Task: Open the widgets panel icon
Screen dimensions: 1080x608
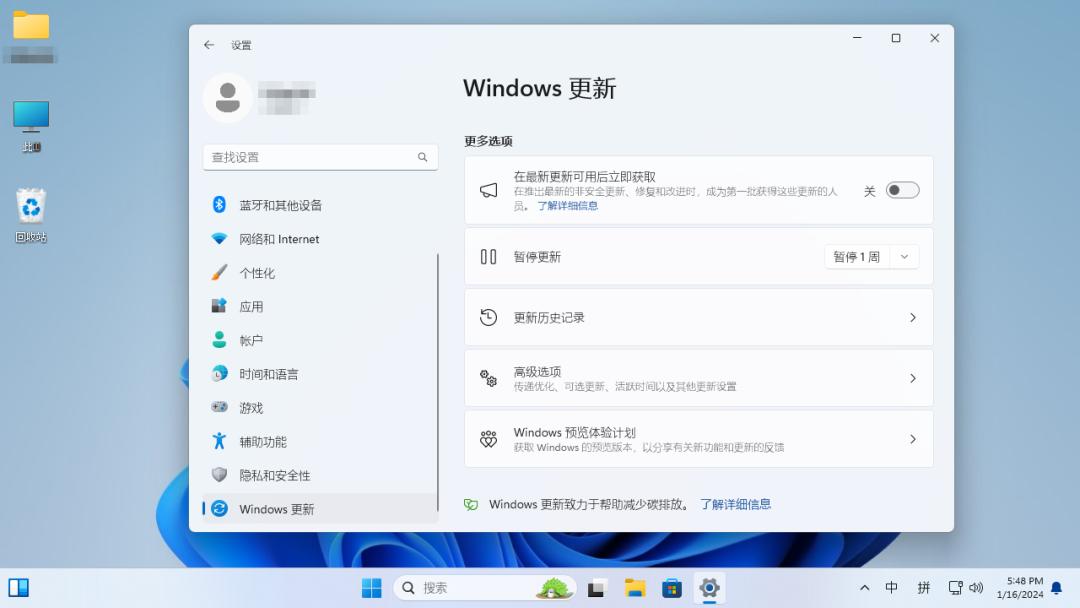Action: pos(19,587)
